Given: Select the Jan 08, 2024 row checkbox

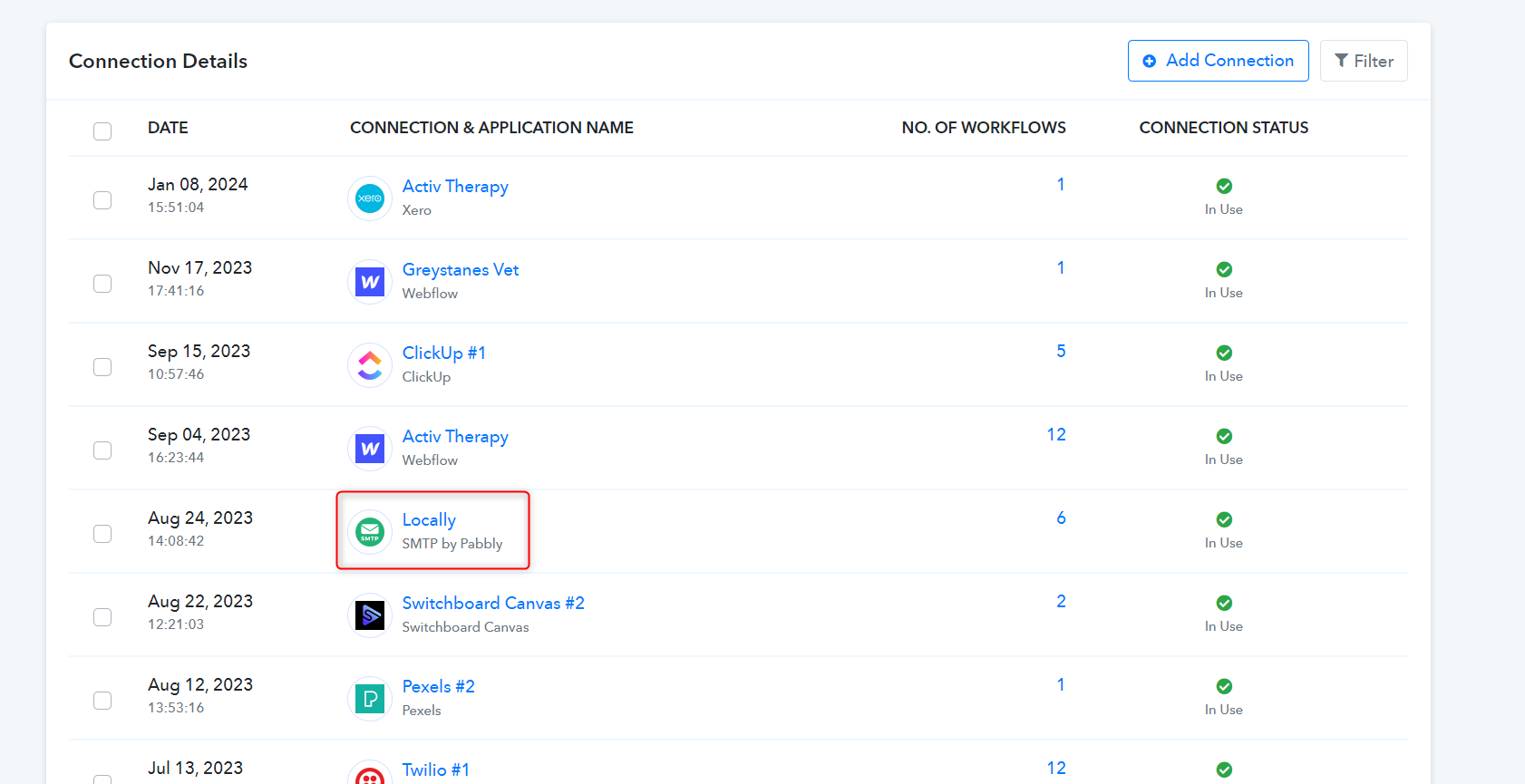Looking at the screenshot, I should pyautogui.click(x=102, y=200).
